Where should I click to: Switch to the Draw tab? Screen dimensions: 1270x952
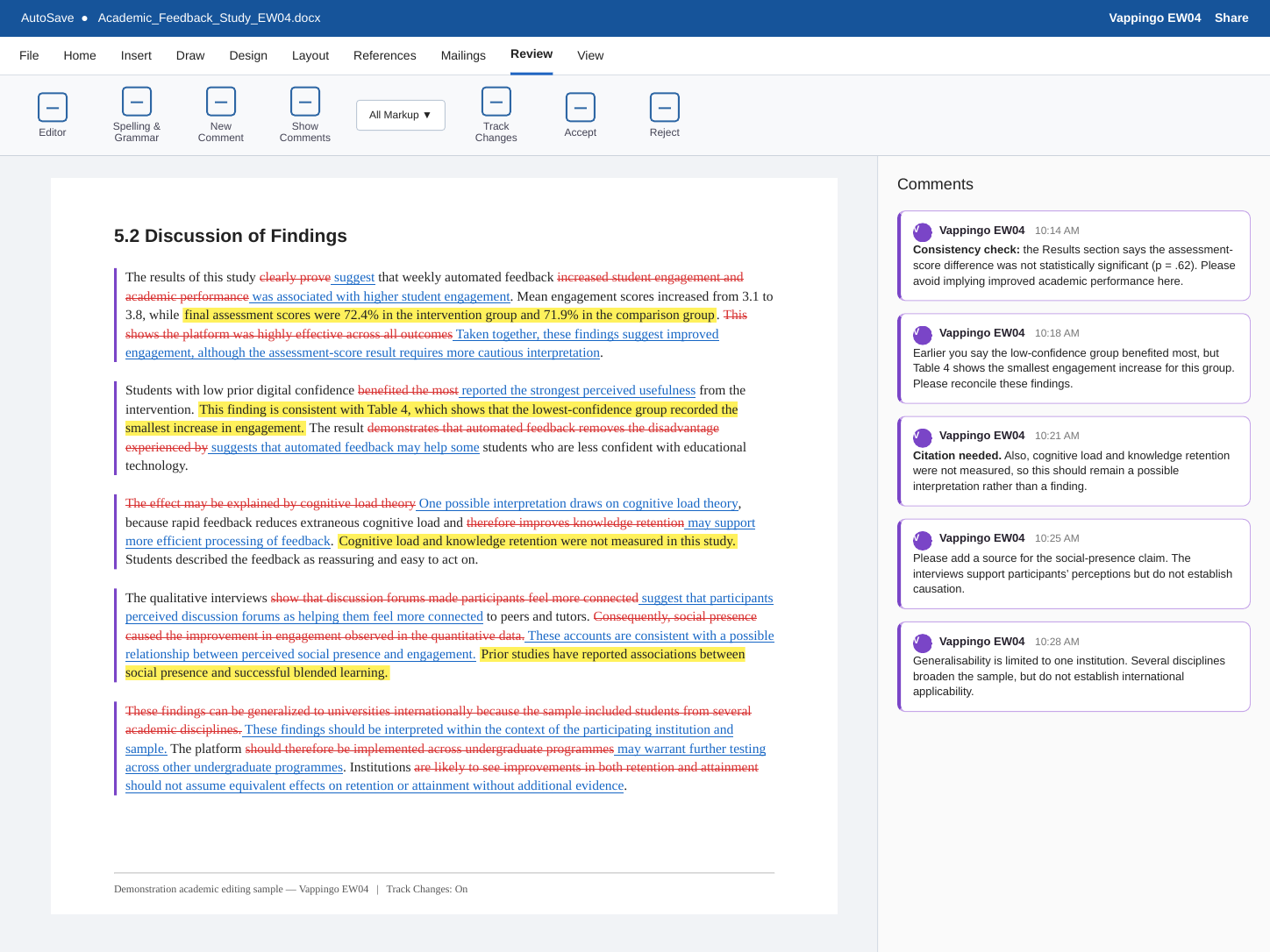pyautogui.click(x=190, y=55)
